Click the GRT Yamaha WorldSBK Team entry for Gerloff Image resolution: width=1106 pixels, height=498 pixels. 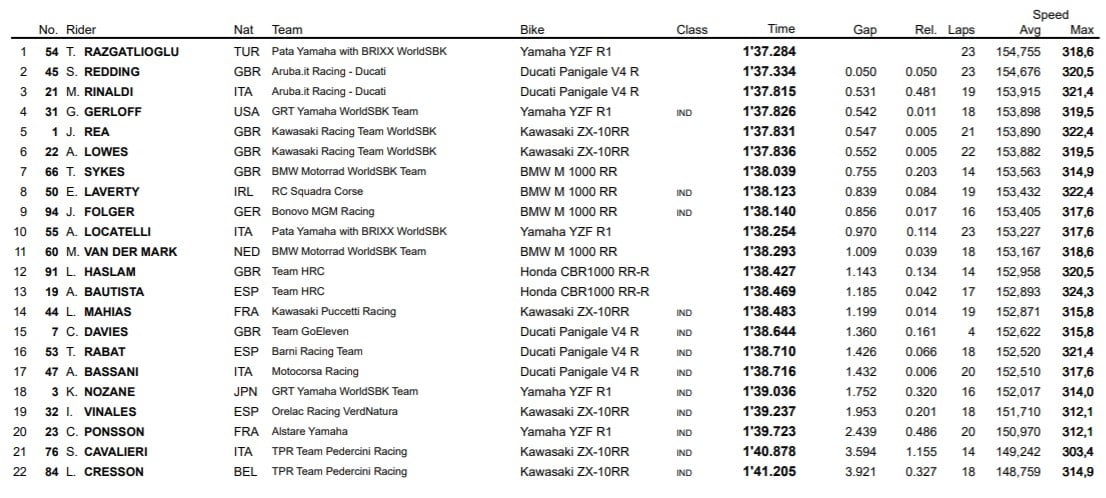[345, 112]
